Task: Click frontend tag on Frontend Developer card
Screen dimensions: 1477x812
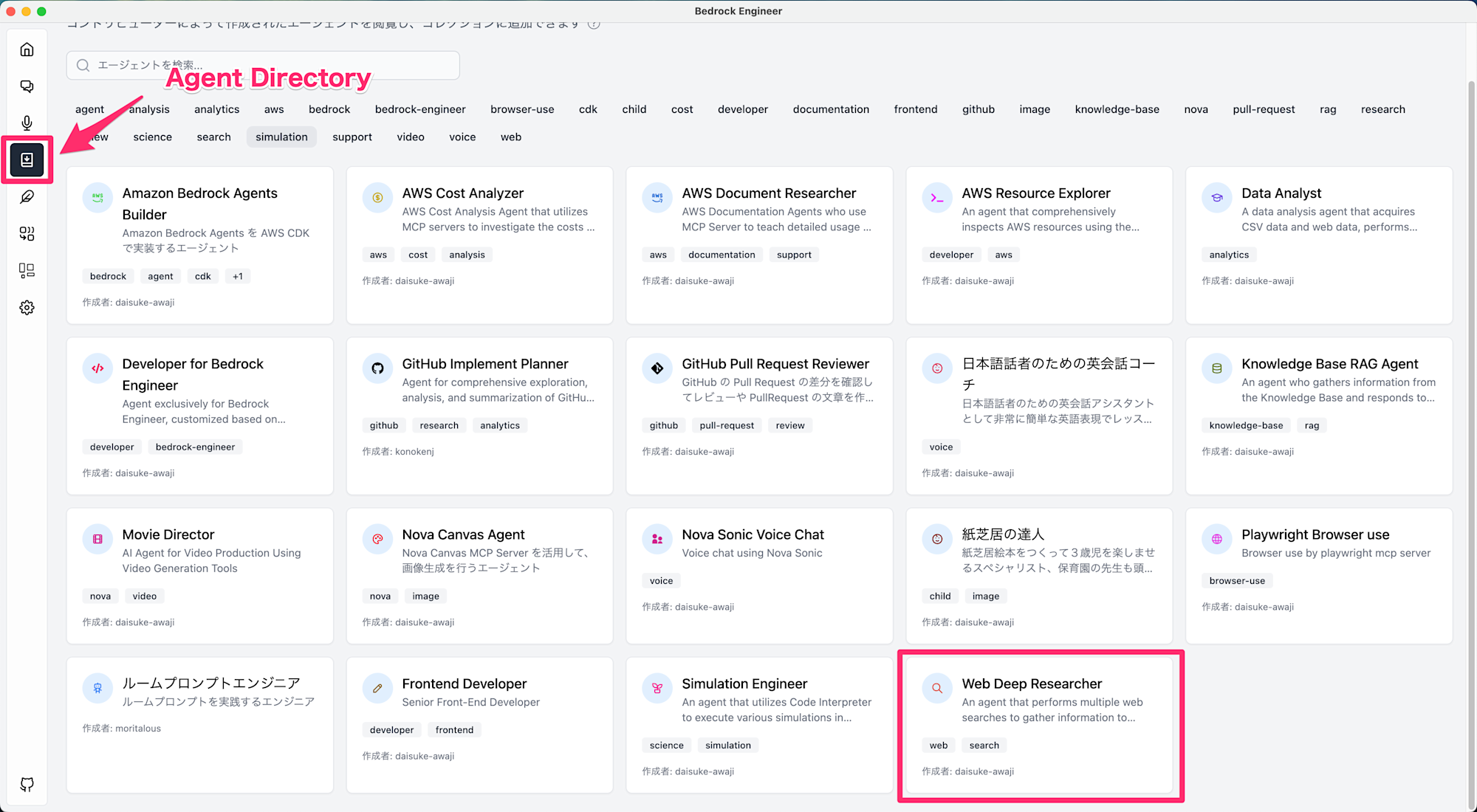Action: [454, 729]
